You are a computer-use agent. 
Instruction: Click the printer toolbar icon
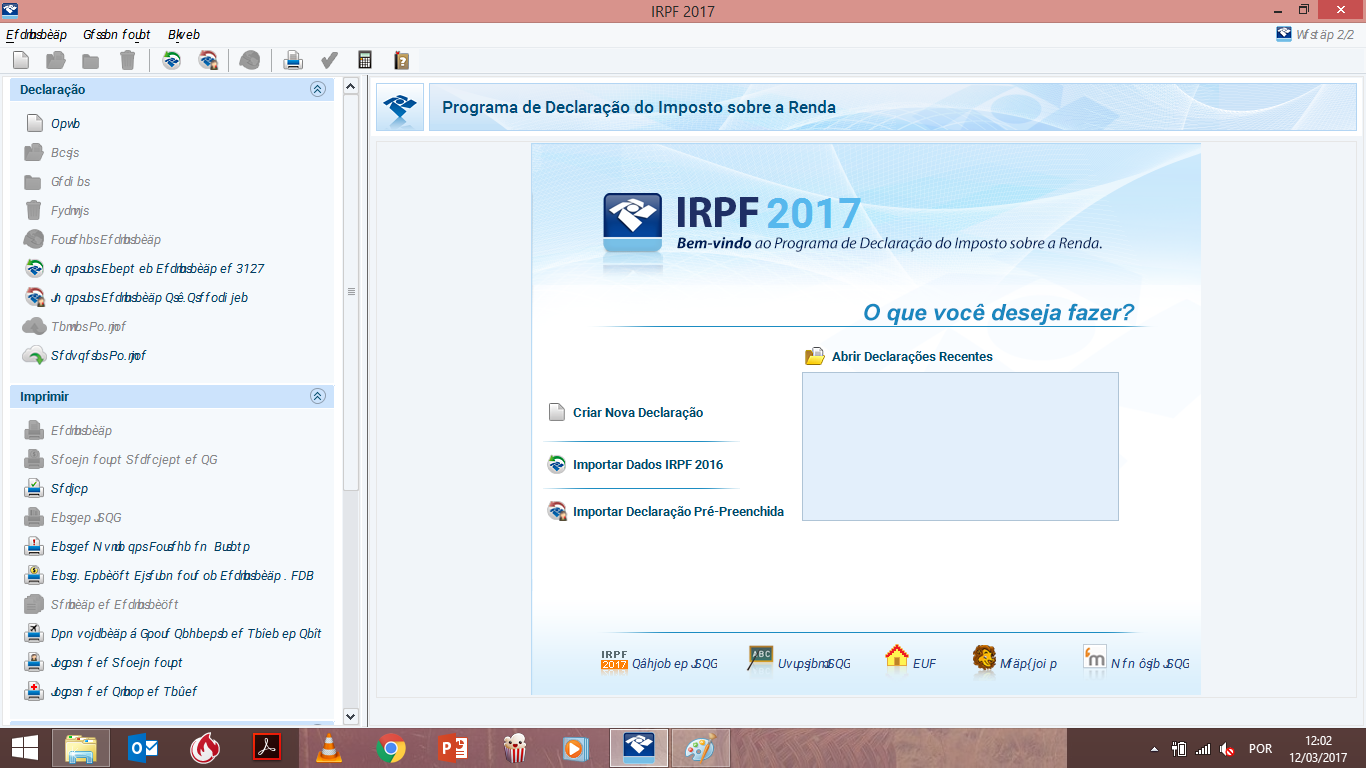click(293, 61)
